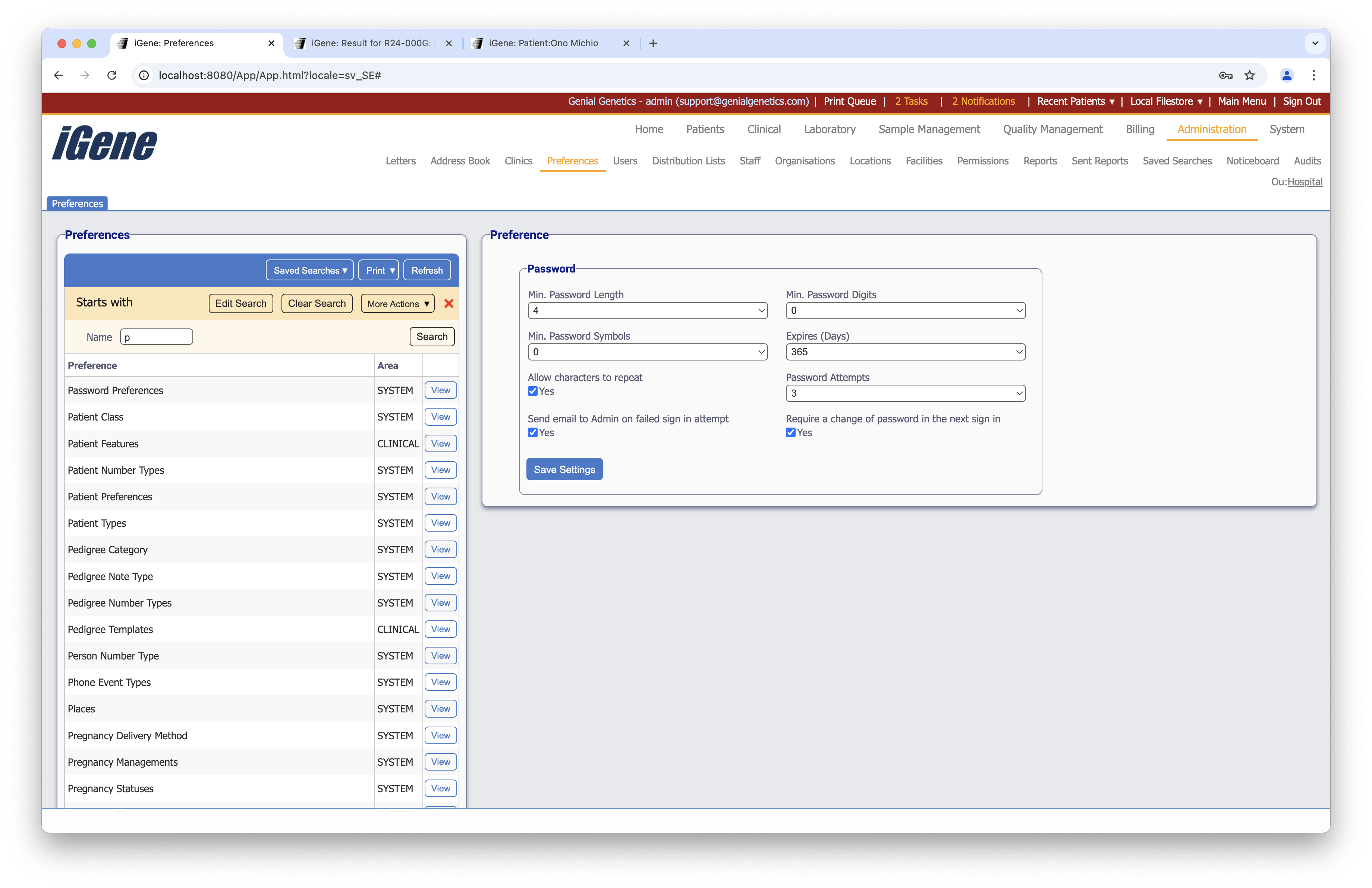Open new tab with plus icon
Screen dimensions: 1372x888
[x=652, y=43]
